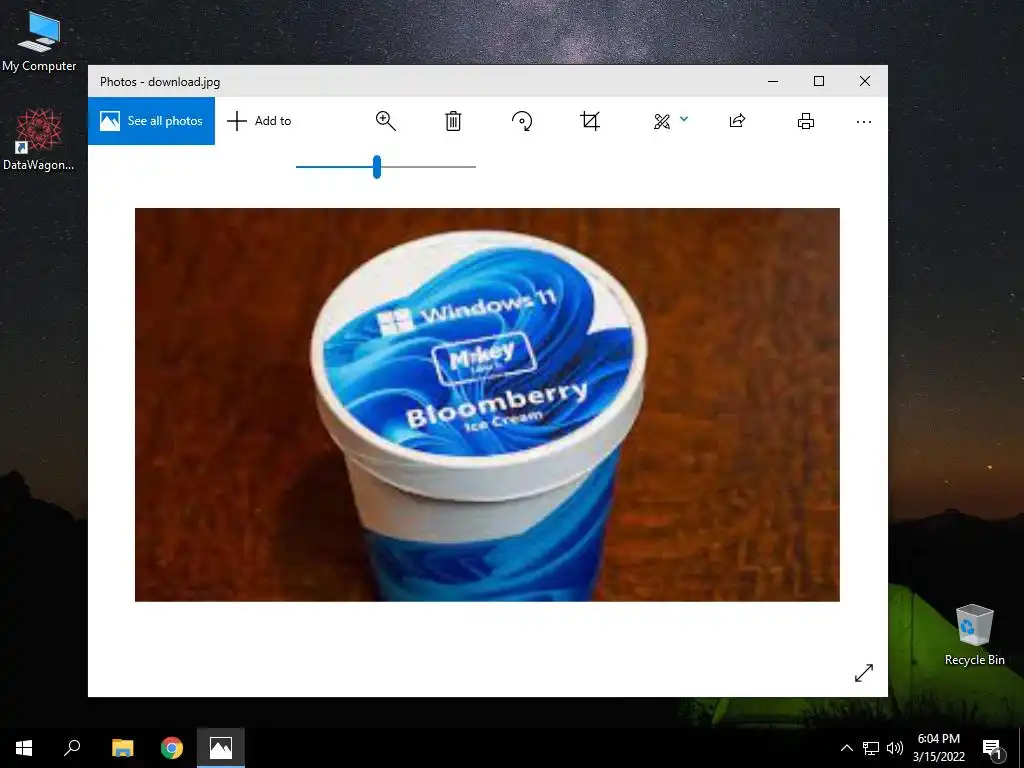Select the My Computer desktop icon

pyautogui.click(x=39, y=41)
